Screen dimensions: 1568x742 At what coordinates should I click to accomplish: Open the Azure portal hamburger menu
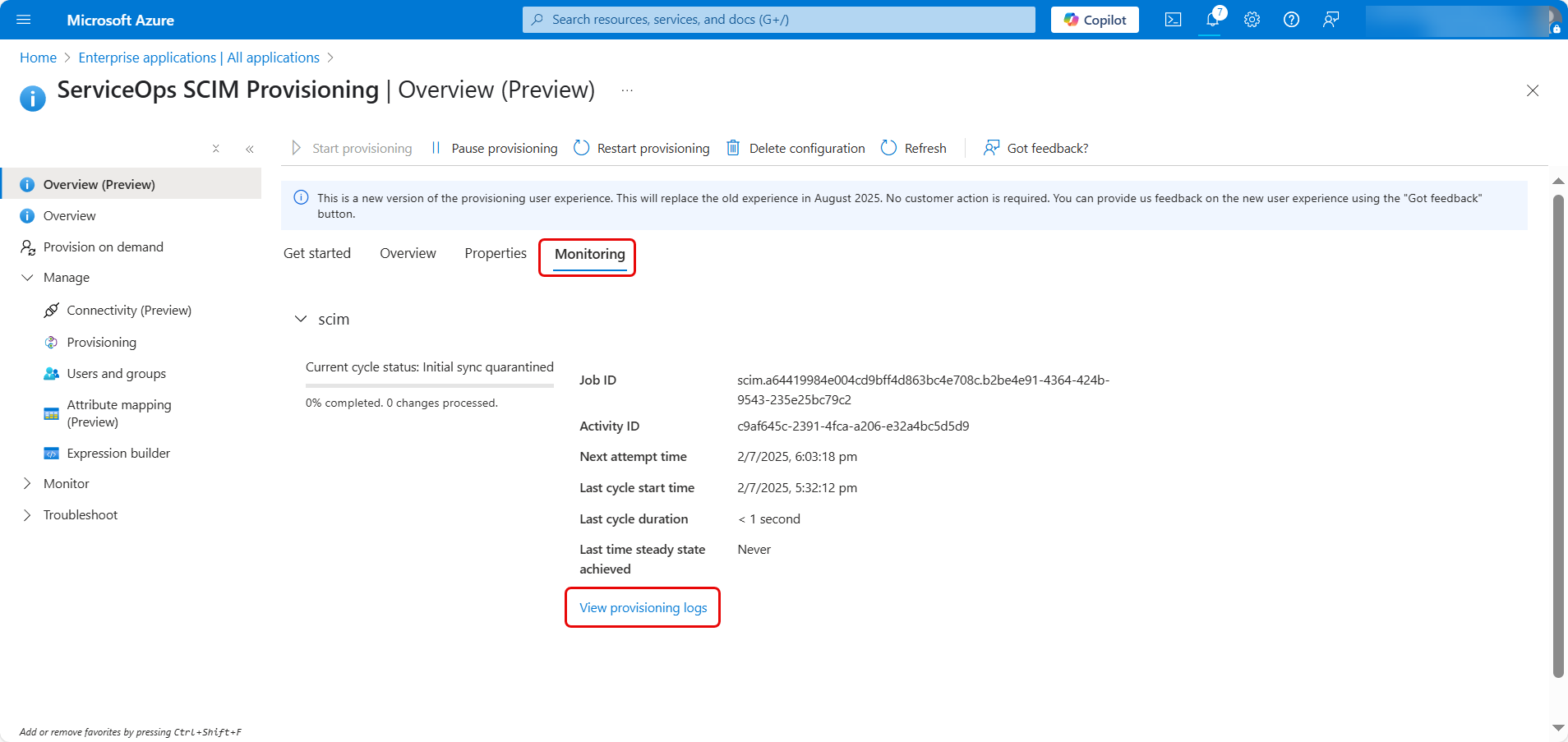coord(24,20)
